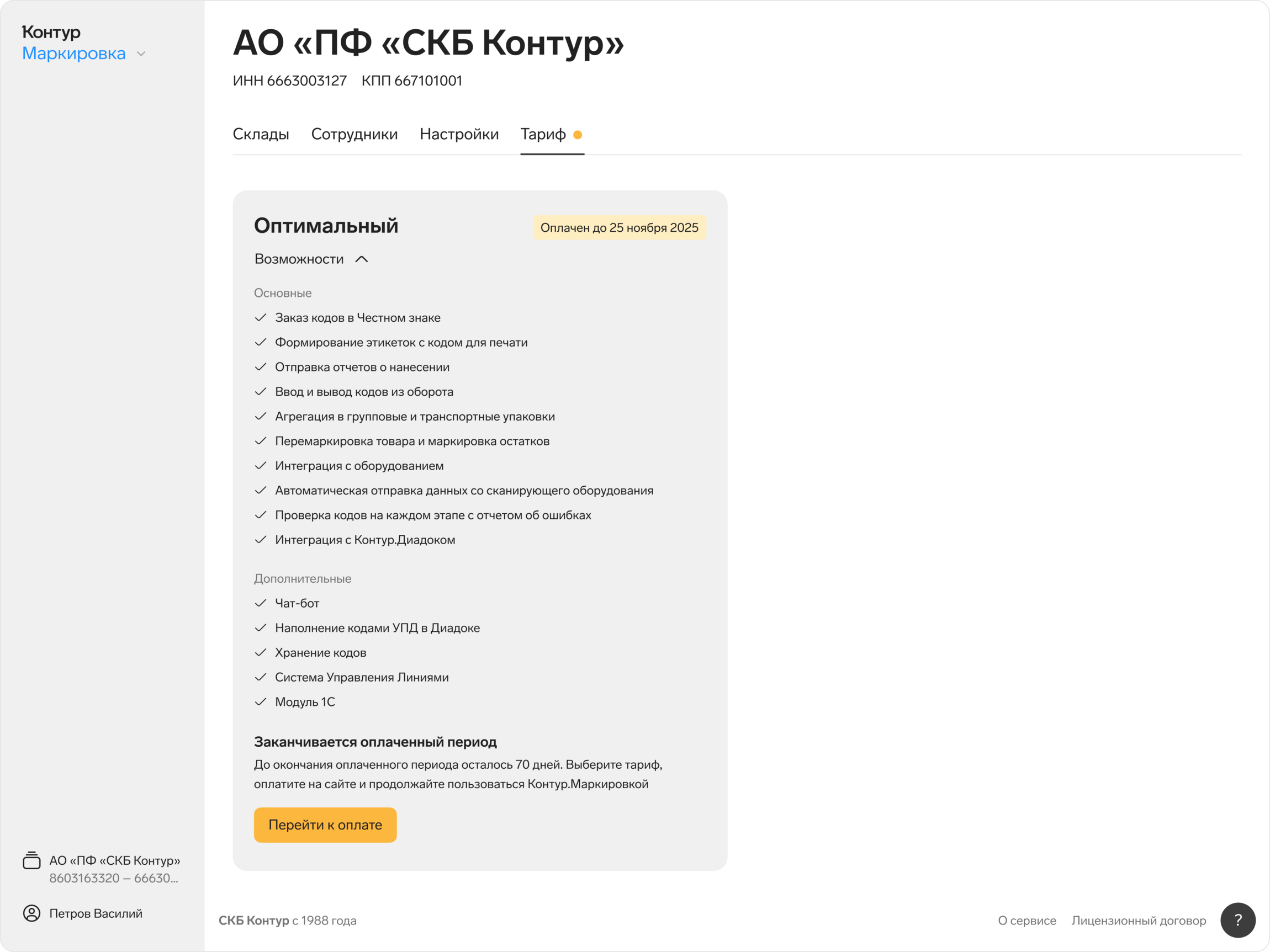Click checkmark beside Модуль 1С
Image resolution: width=1270 pixels, height=952 pixels.
click(x=261, y=702)
